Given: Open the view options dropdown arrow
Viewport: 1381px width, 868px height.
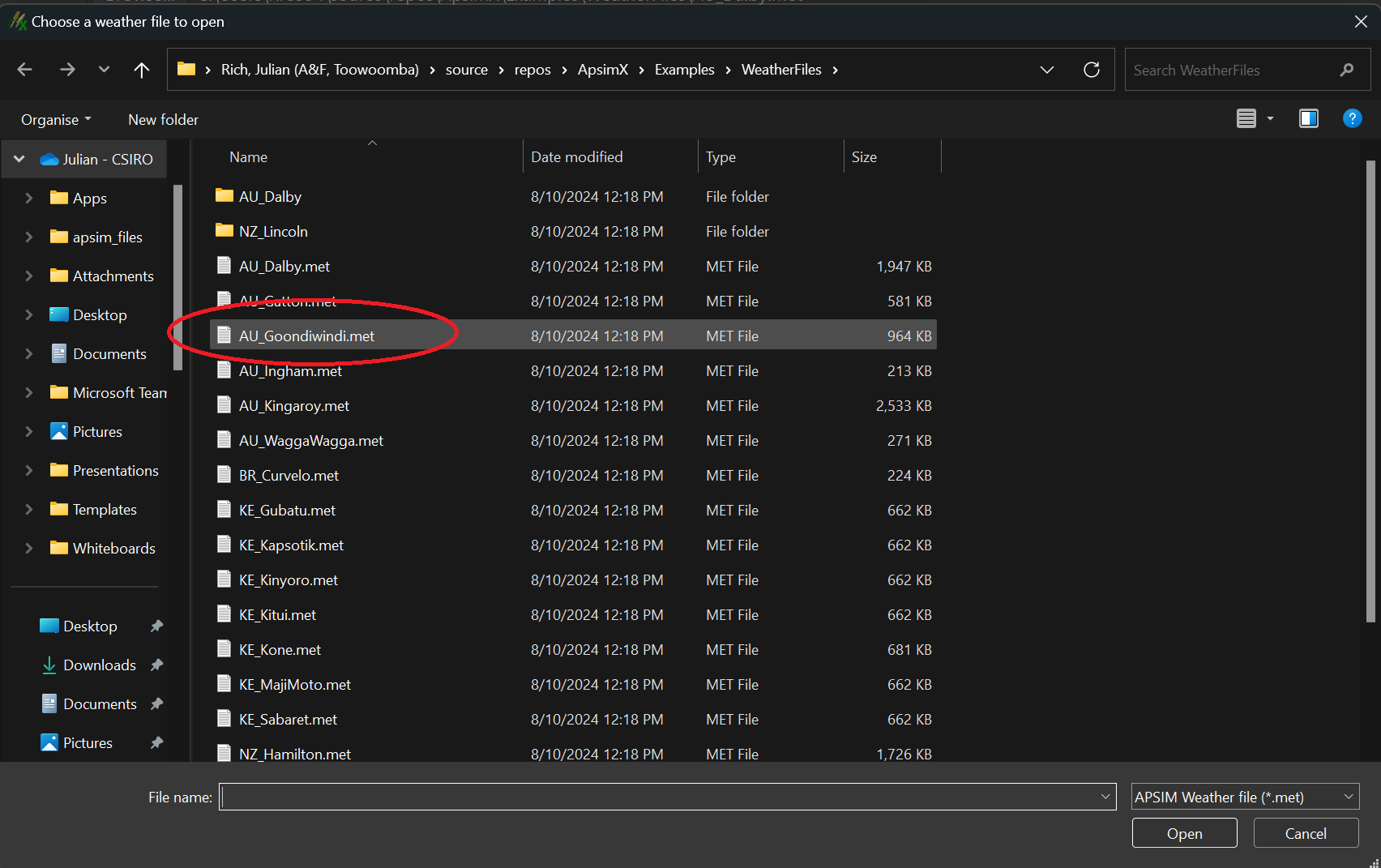Looking at the screenshot, I should tap(1270, 119).
